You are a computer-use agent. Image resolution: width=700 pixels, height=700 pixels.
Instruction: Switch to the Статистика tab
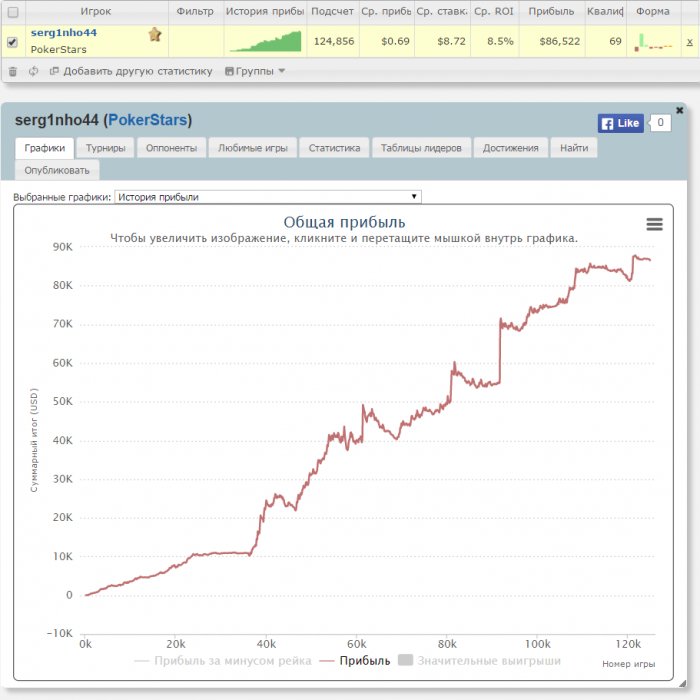click(334, 148)
